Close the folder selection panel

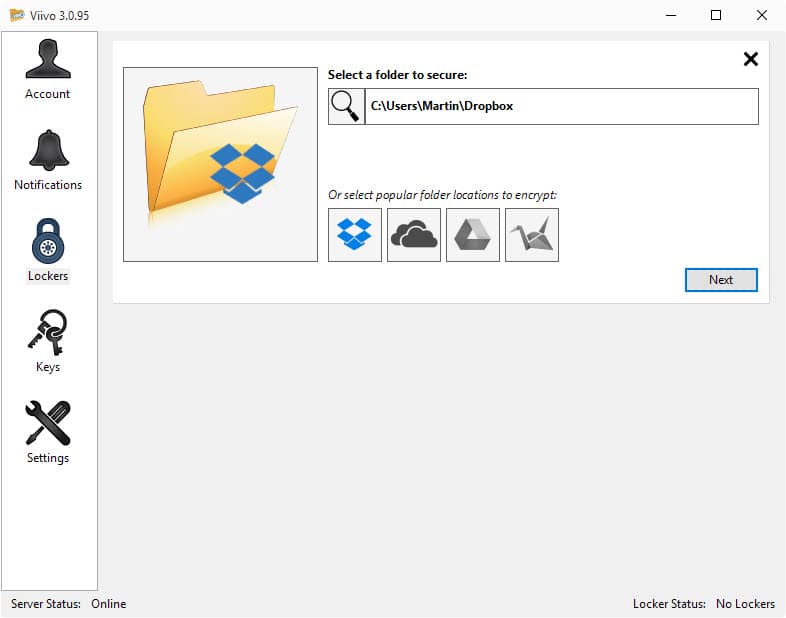coord(750,59)
